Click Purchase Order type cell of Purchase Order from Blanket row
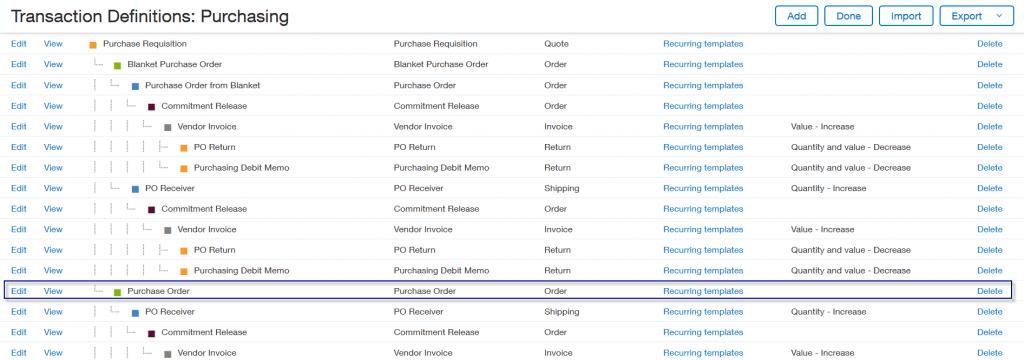1024x360 pixels. coord(424,85)
